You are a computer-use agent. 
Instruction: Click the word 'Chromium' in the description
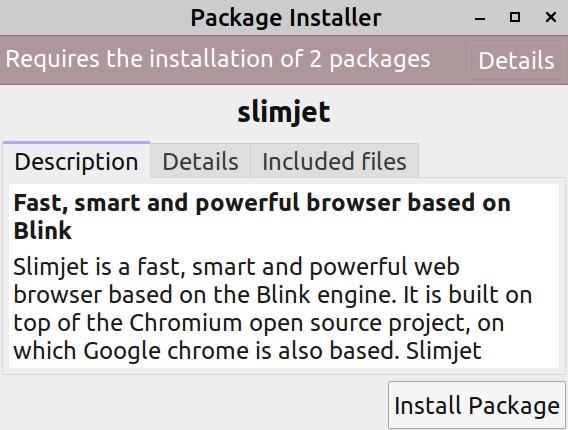[186, 322]
